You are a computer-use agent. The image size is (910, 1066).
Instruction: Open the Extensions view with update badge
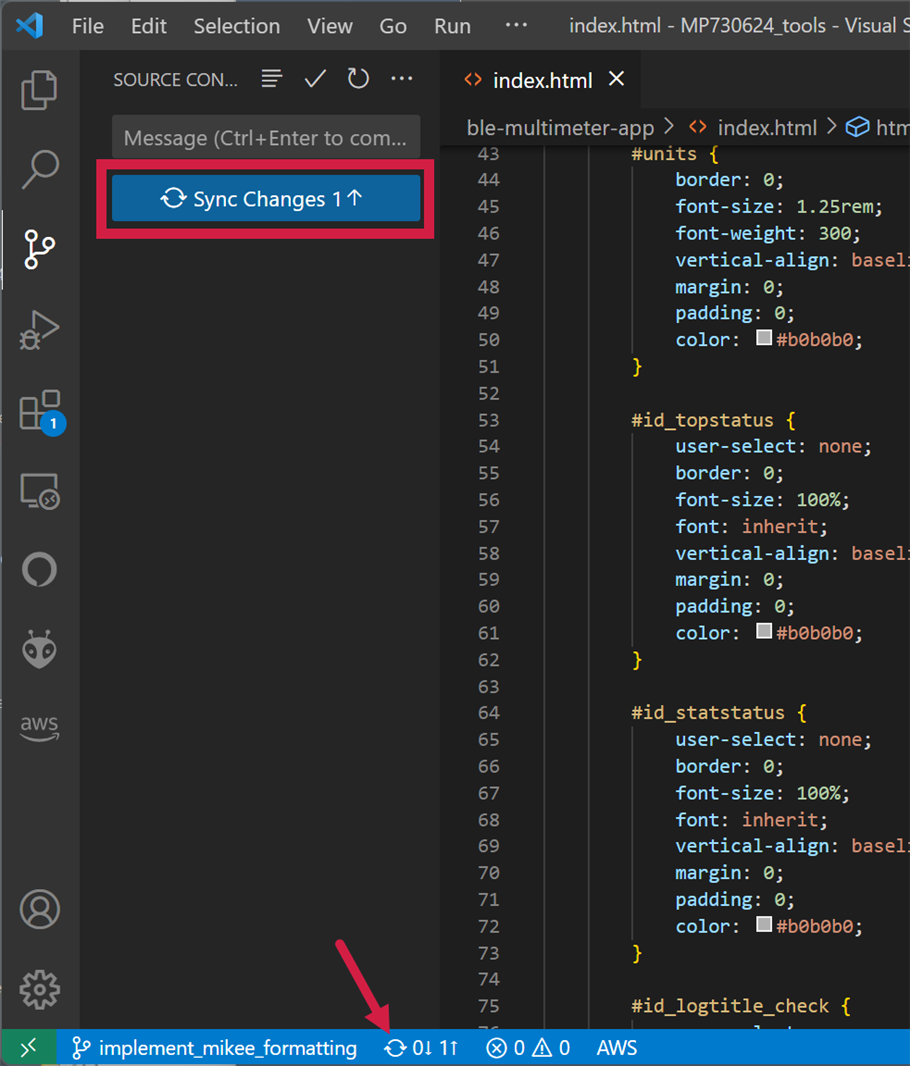tap(41, 411)
